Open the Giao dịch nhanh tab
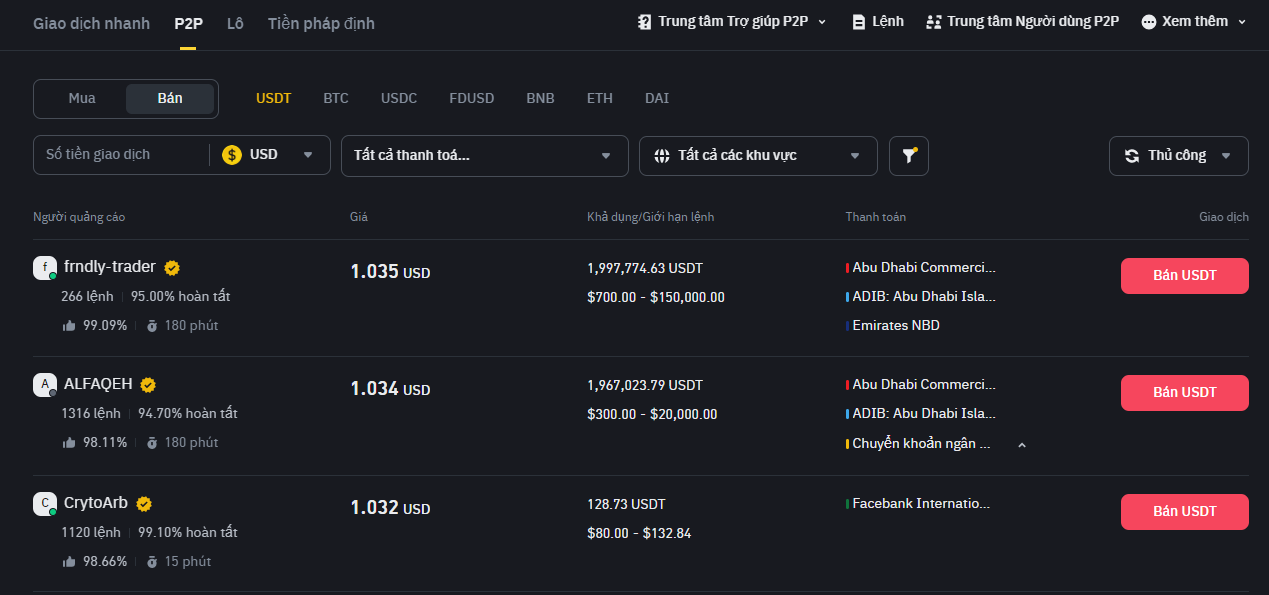Screen dimensions: 1269x595 tap(91, 23)
